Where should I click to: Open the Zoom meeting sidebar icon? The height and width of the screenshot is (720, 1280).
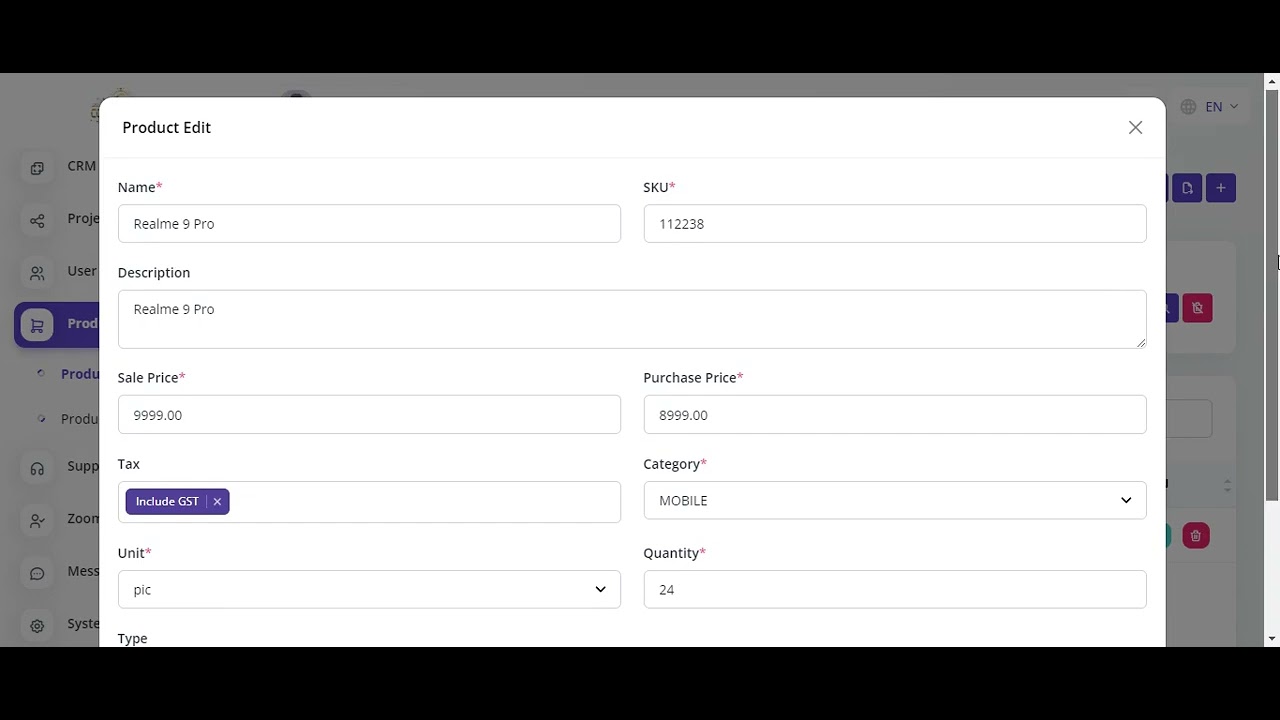(37, 520)
